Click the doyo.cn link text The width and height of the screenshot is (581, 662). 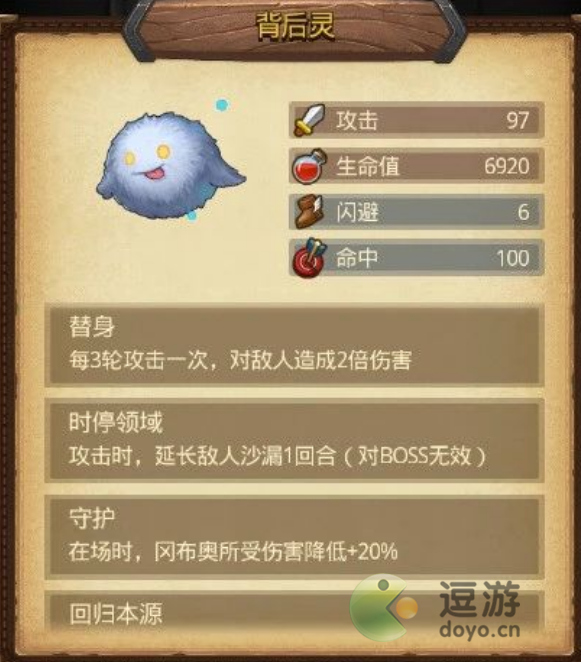tap(480, 630)
